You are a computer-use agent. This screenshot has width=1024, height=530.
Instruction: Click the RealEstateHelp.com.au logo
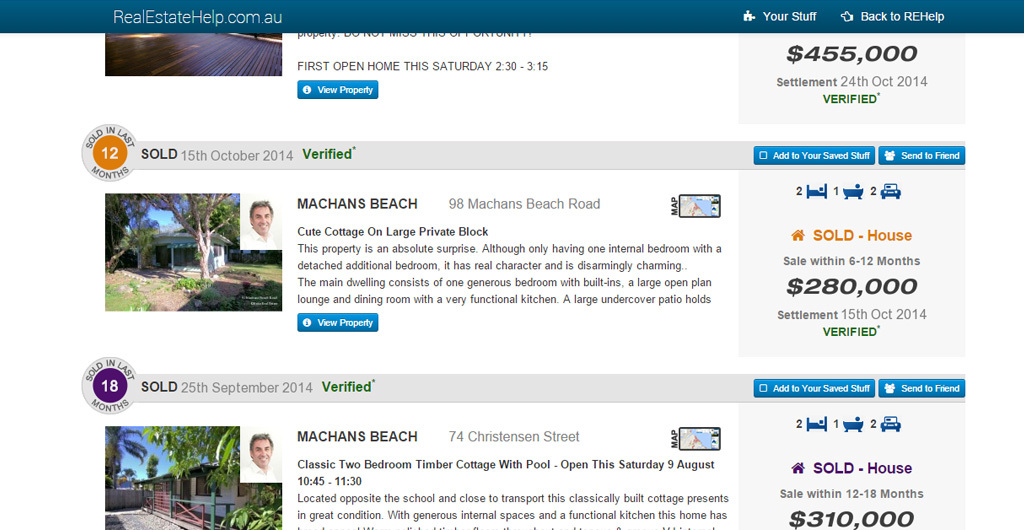pos(197,17)
